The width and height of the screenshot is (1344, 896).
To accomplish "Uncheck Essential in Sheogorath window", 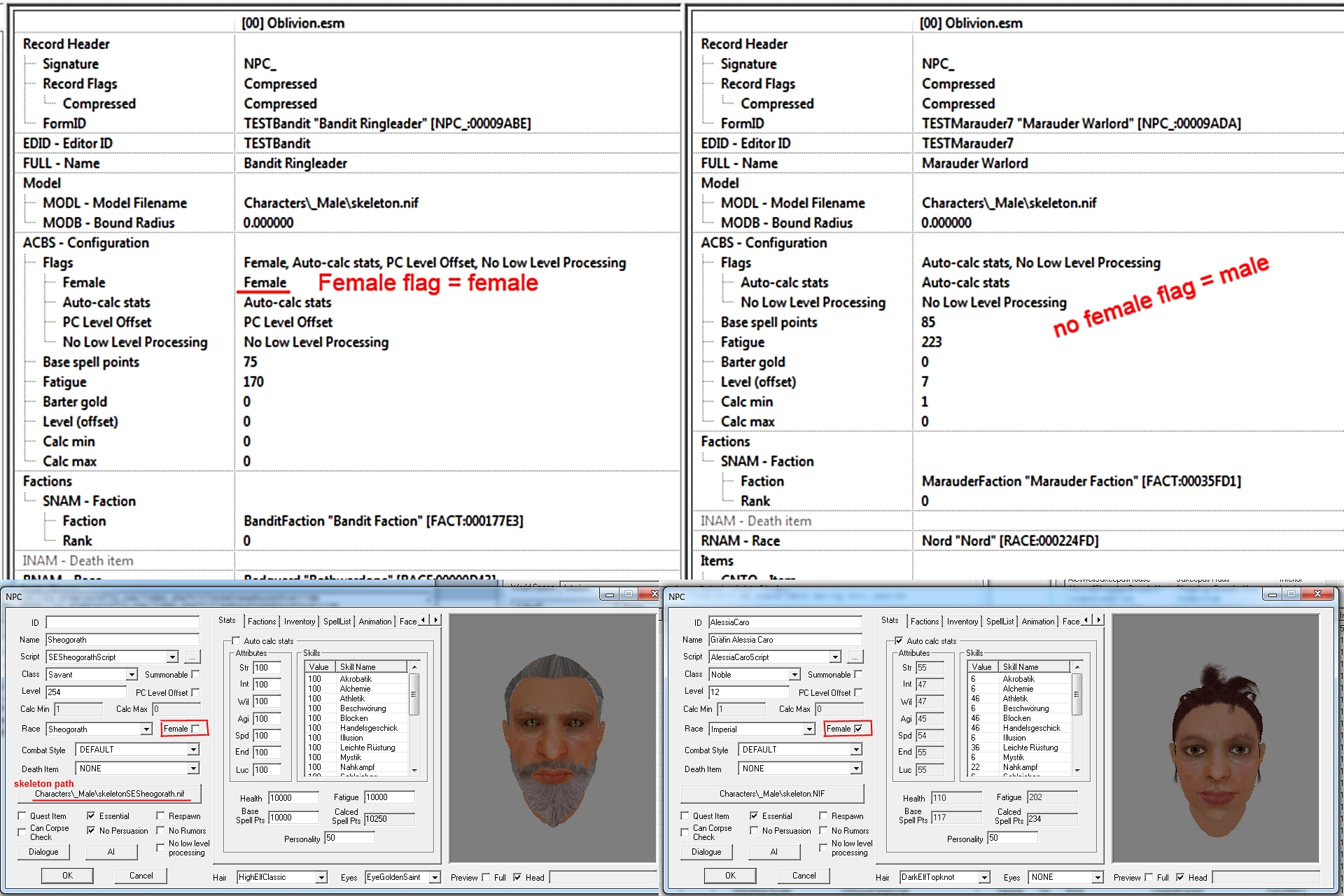I will click(x=91, y=815).
